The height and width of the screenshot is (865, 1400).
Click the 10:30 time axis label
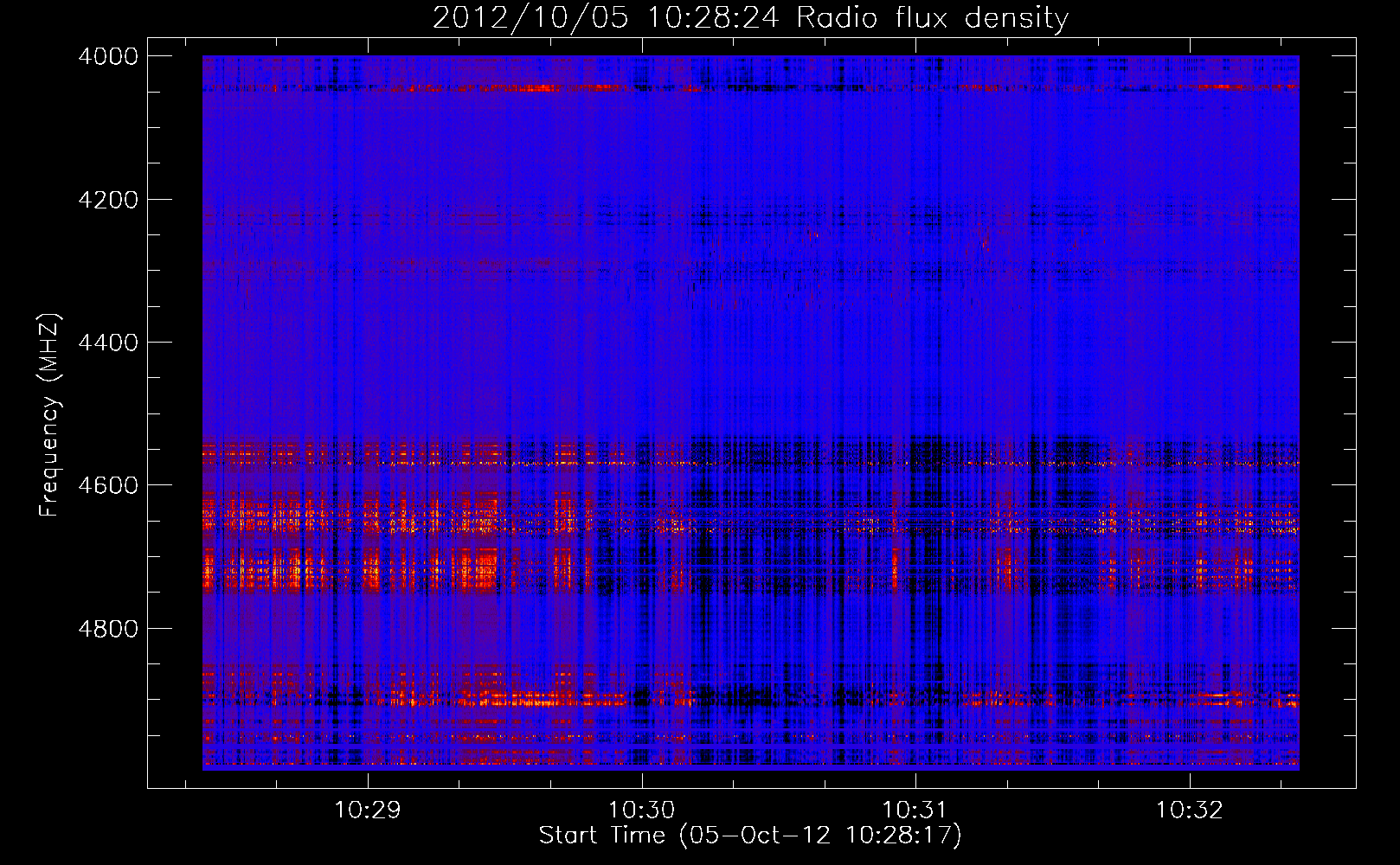click(641, 810)
